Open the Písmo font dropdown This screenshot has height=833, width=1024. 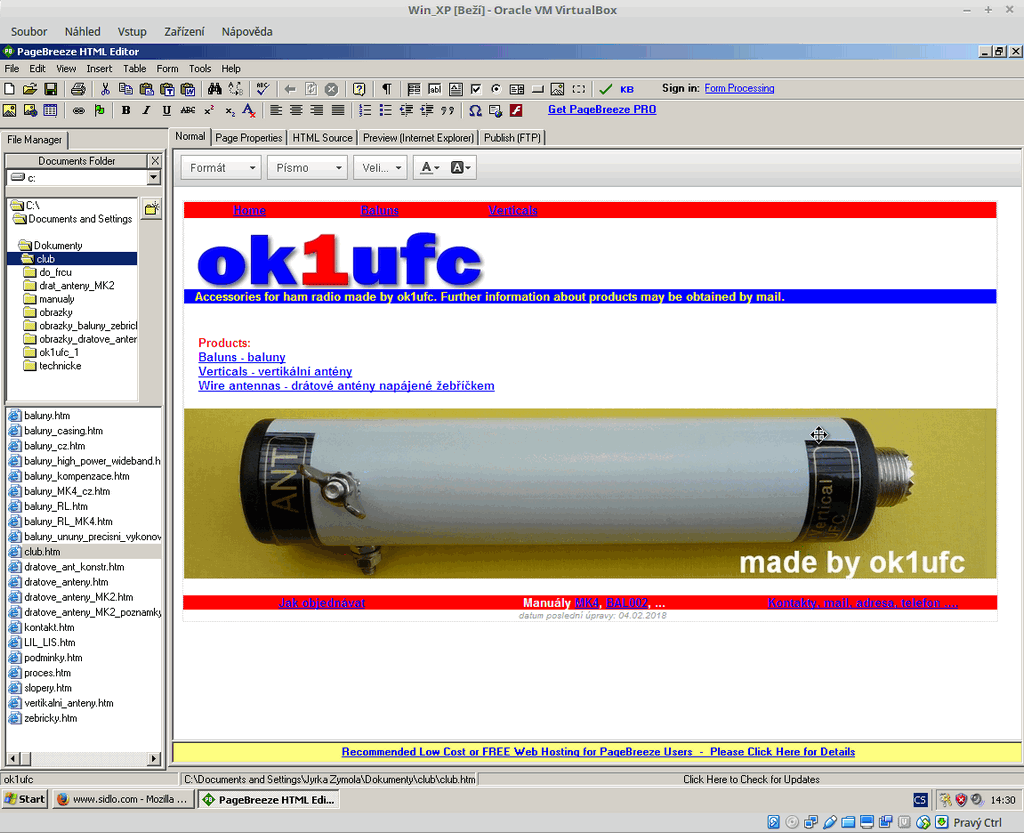tap(307, 168)
